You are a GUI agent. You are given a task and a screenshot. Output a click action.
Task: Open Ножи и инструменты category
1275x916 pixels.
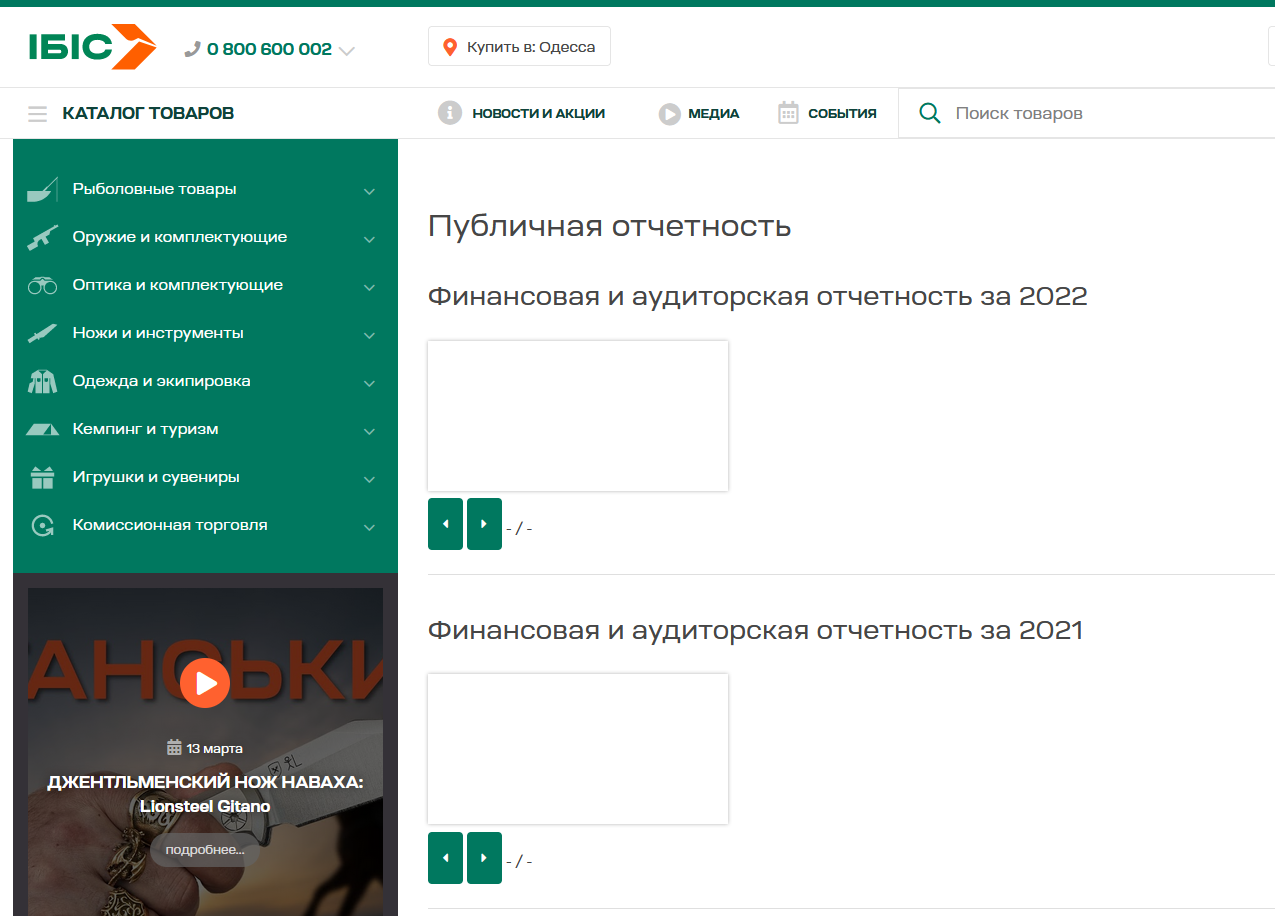[x=158, y=333]
